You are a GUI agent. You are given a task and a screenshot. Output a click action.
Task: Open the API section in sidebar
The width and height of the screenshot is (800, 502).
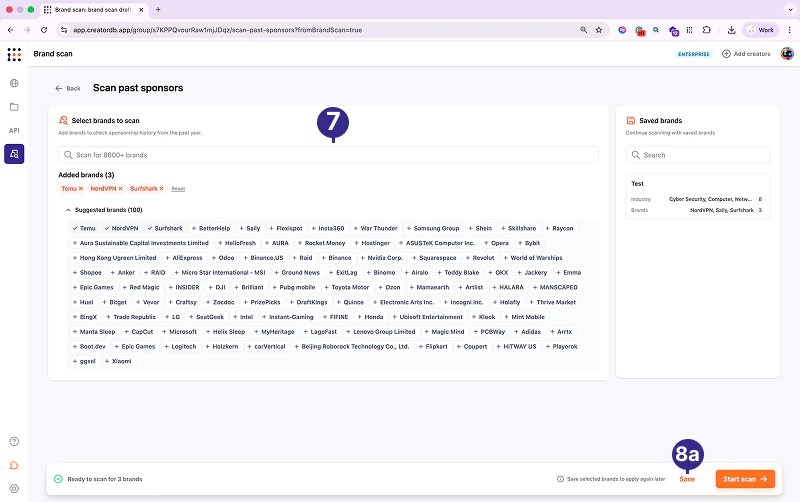point(14,131)
